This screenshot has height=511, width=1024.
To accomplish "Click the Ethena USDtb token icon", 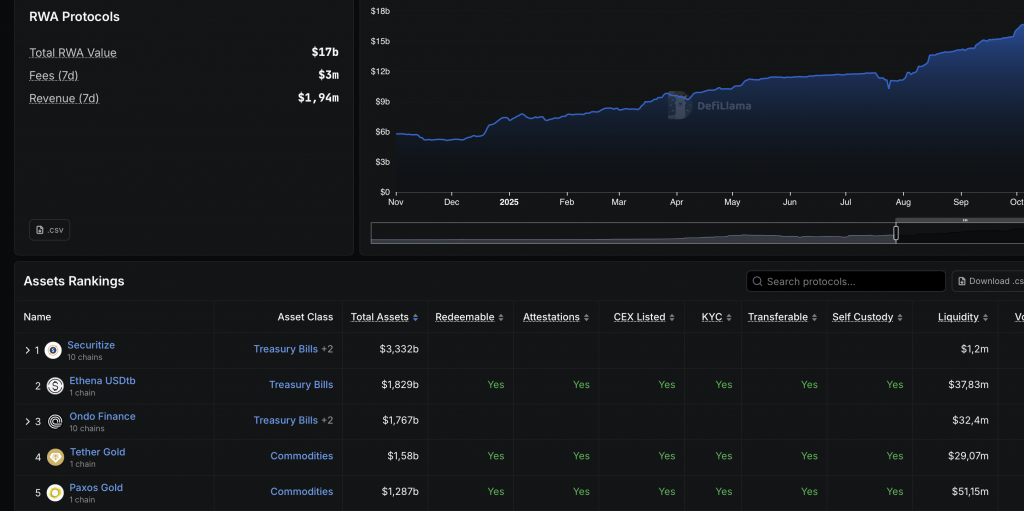I will point(55,386).
